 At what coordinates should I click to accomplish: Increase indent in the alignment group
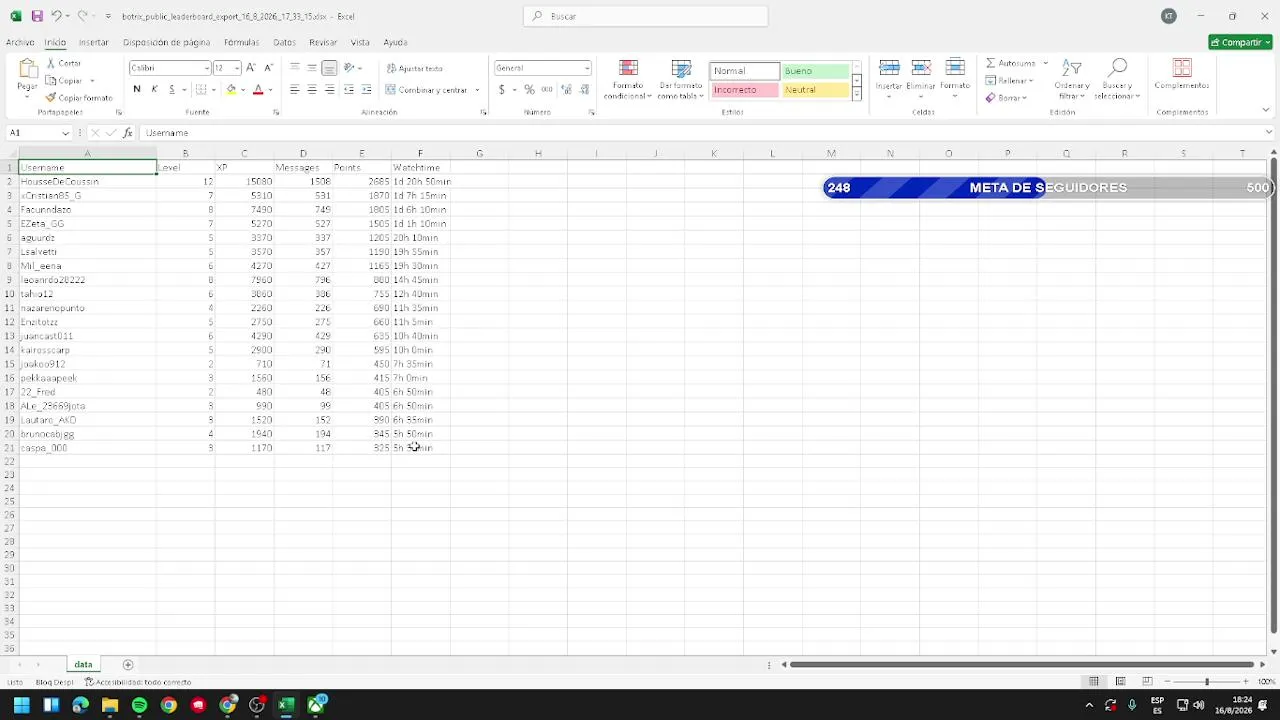tap(366, 90)
